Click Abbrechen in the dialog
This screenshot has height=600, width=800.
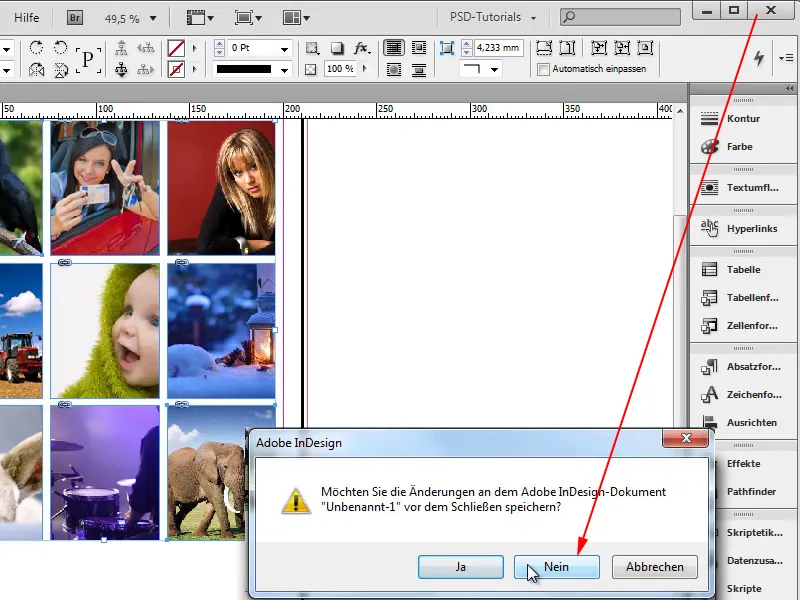pyautogui.click(x=655, y=567)
